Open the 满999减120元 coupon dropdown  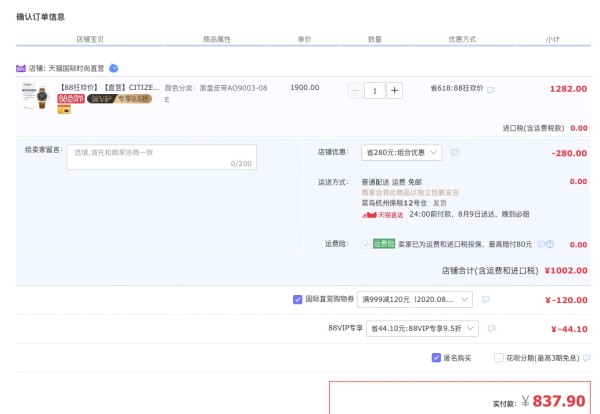415,299
